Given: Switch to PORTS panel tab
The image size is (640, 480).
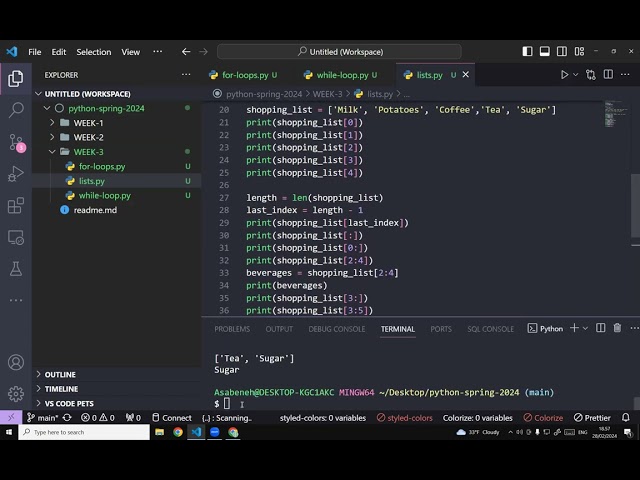Looking at the screenshot, I should [x=441, y=329].
